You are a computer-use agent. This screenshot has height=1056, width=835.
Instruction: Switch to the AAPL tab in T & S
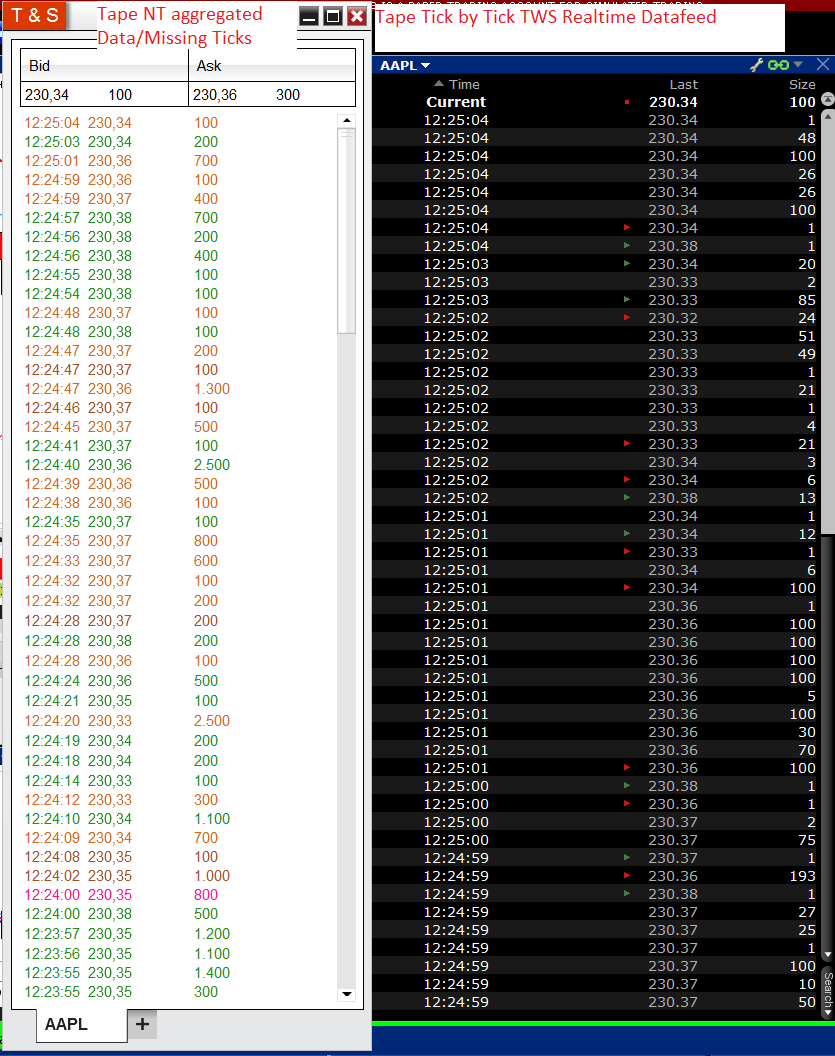pos(81,1024)
